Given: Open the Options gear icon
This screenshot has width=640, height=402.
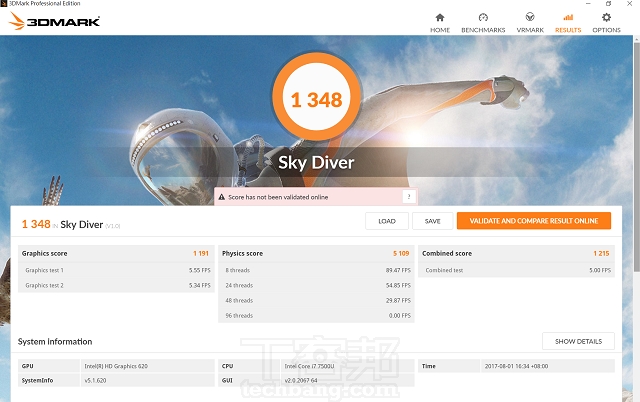Looking at the screenshot, I should (x=606, y=17).
